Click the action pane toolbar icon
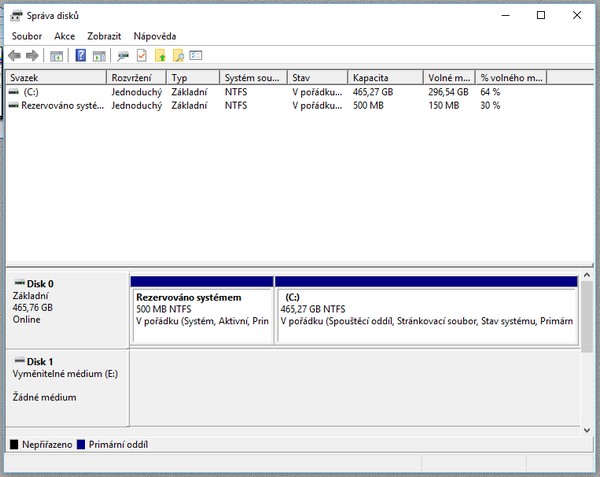The image size is (600, 477). click(x=99, y=56)
